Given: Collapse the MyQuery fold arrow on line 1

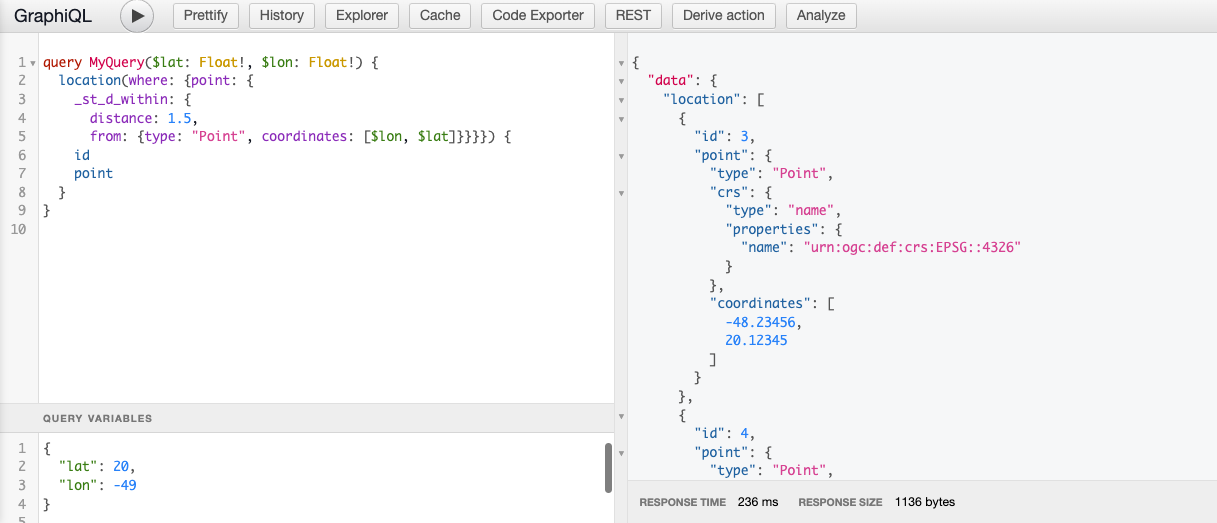Looking at the screenshot, I should (x=32, y=63).
